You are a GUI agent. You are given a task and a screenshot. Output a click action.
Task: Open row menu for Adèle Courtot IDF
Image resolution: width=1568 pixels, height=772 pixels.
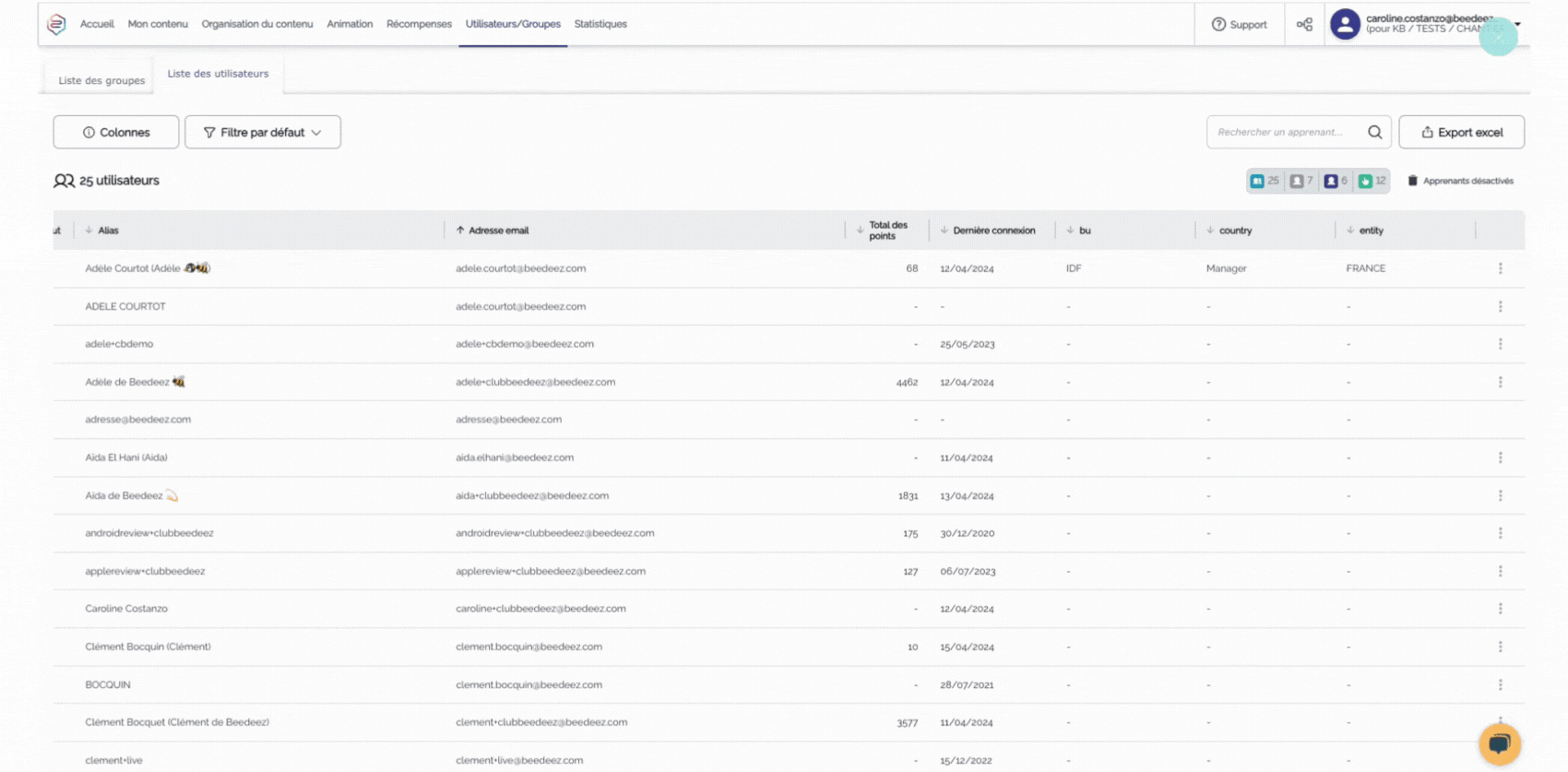[x=1500, y=268]
